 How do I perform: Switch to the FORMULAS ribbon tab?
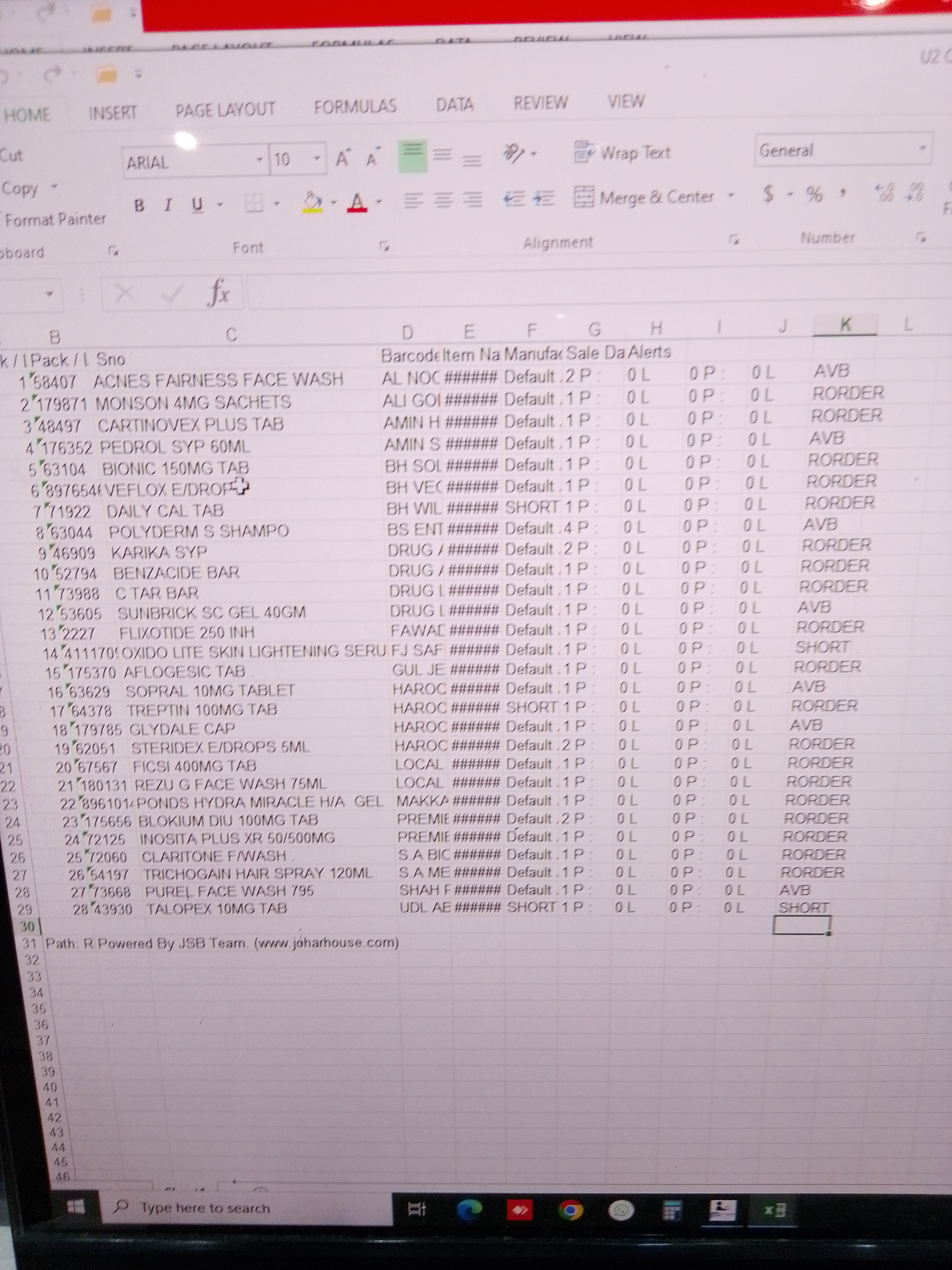point(355,107)
